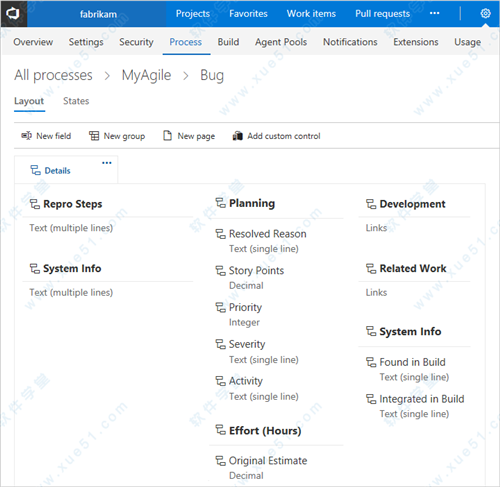The height and width of the screenshot is (487, 500).
Task: Click the icon beside Details page tab
Action: coord(35,170)
